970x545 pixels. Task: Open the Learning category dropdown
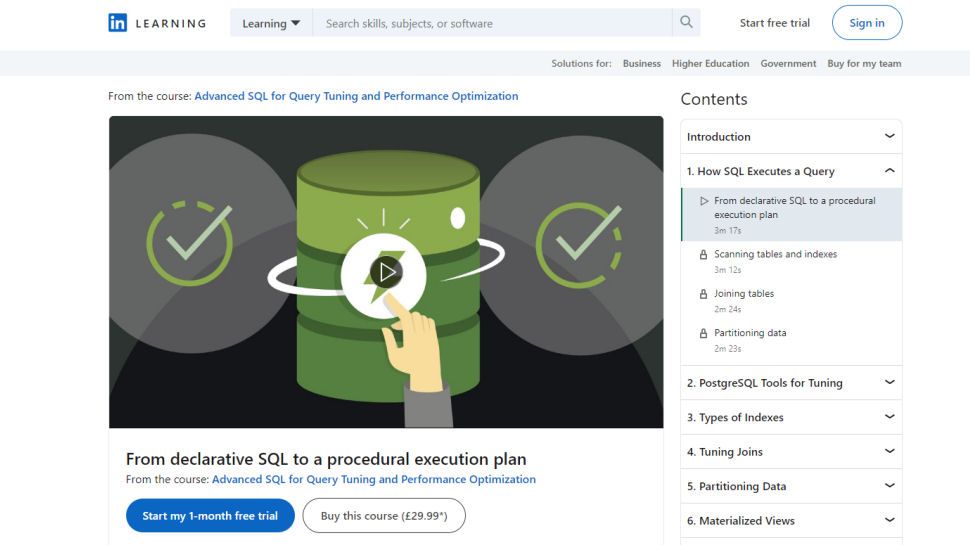pyautogui.click(x=271, y=23)
